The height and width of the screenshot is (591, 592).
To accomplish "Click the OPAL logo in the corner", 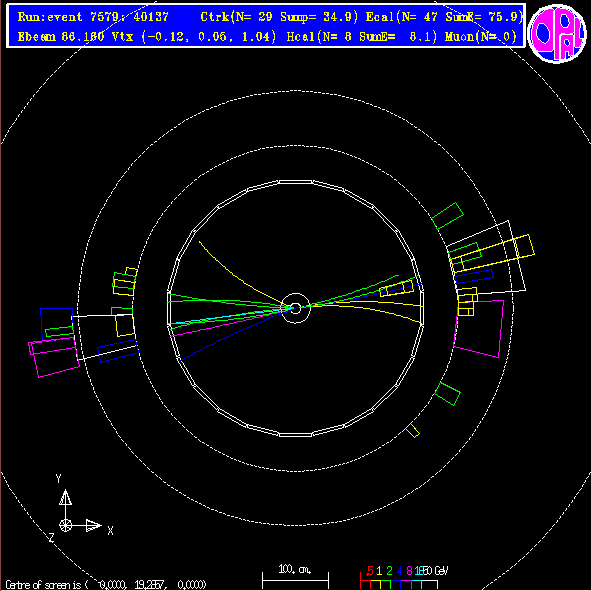I will [x=557, y=33].
